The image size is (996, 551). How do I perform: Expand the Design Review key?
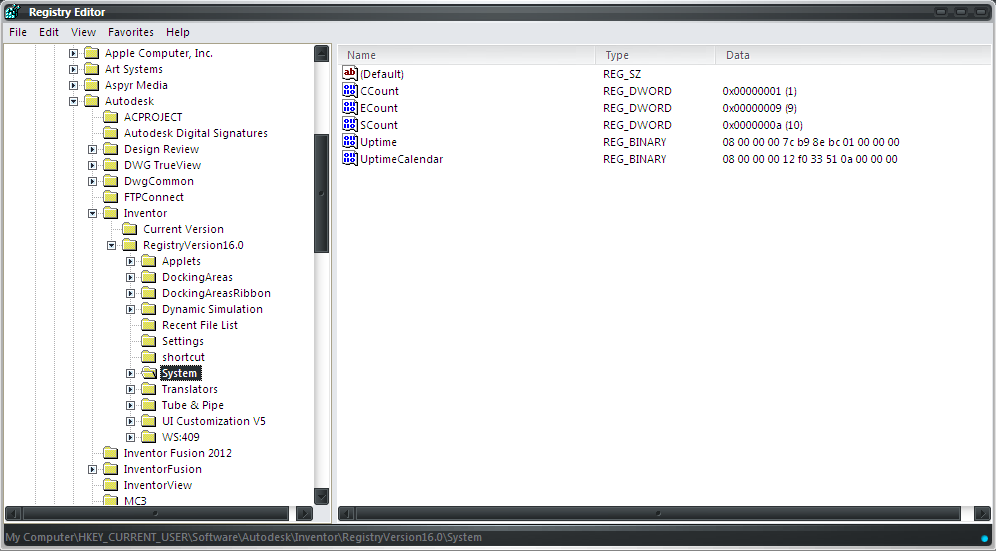coord(93,149)
